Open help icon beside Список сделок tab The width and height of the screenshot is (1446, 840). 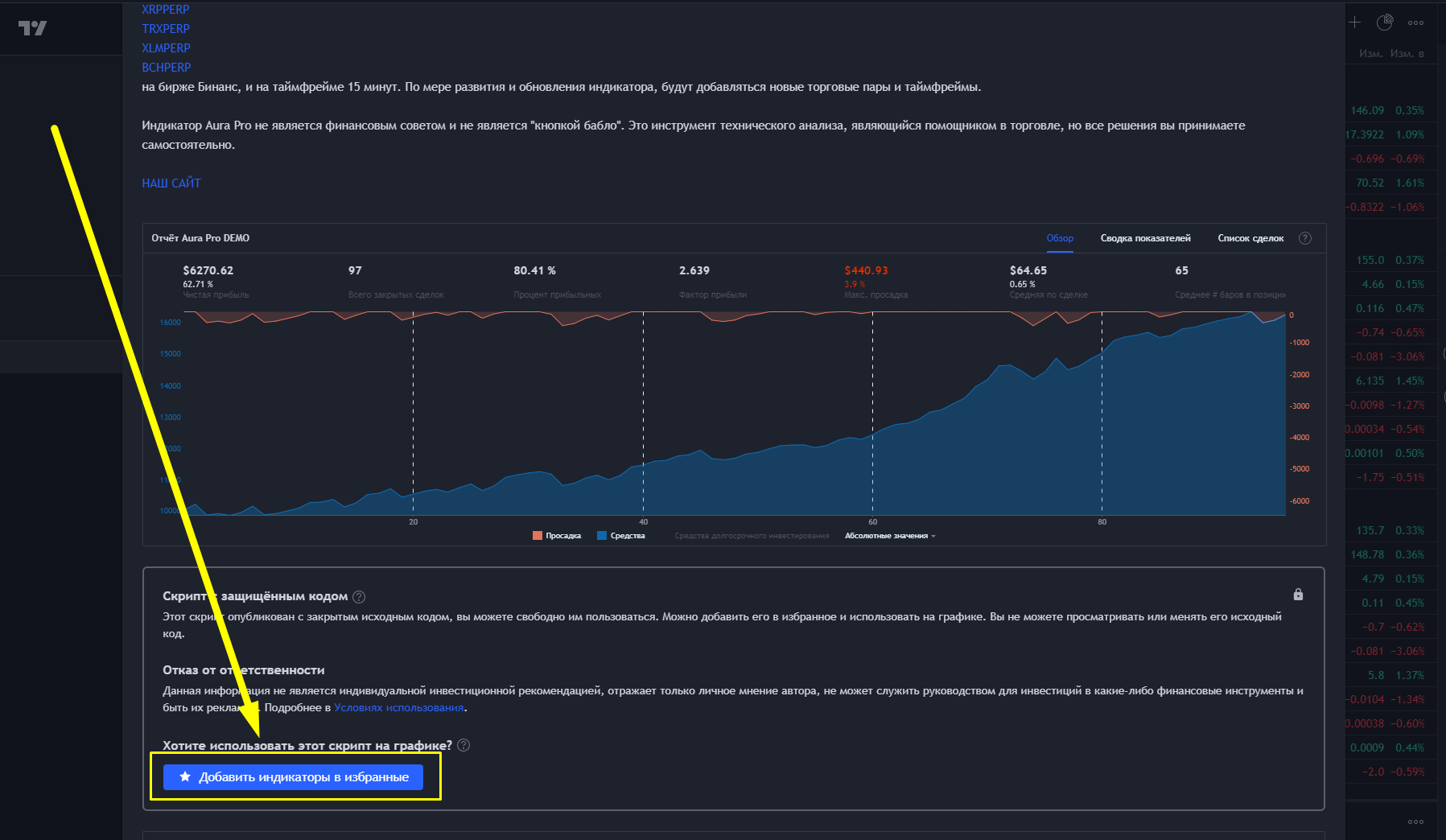click(1305, 238)
